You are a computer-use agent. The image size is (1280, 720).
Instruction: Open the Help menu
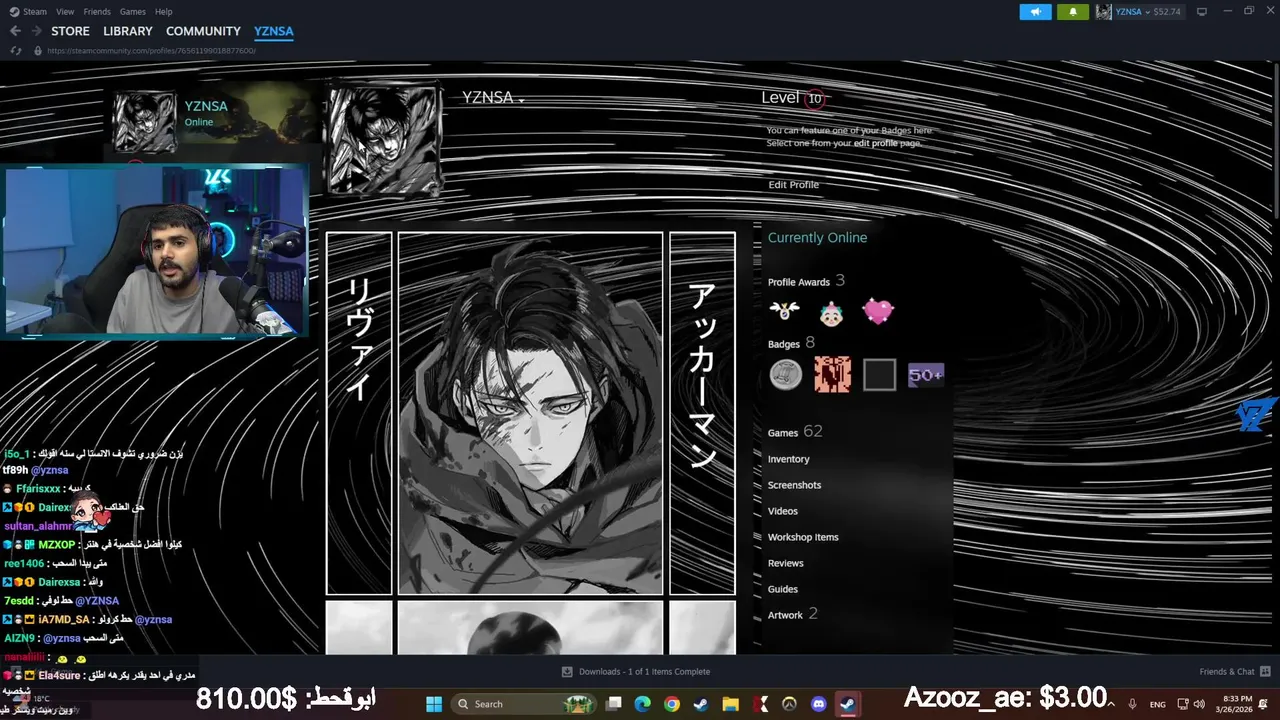point(164,11)
